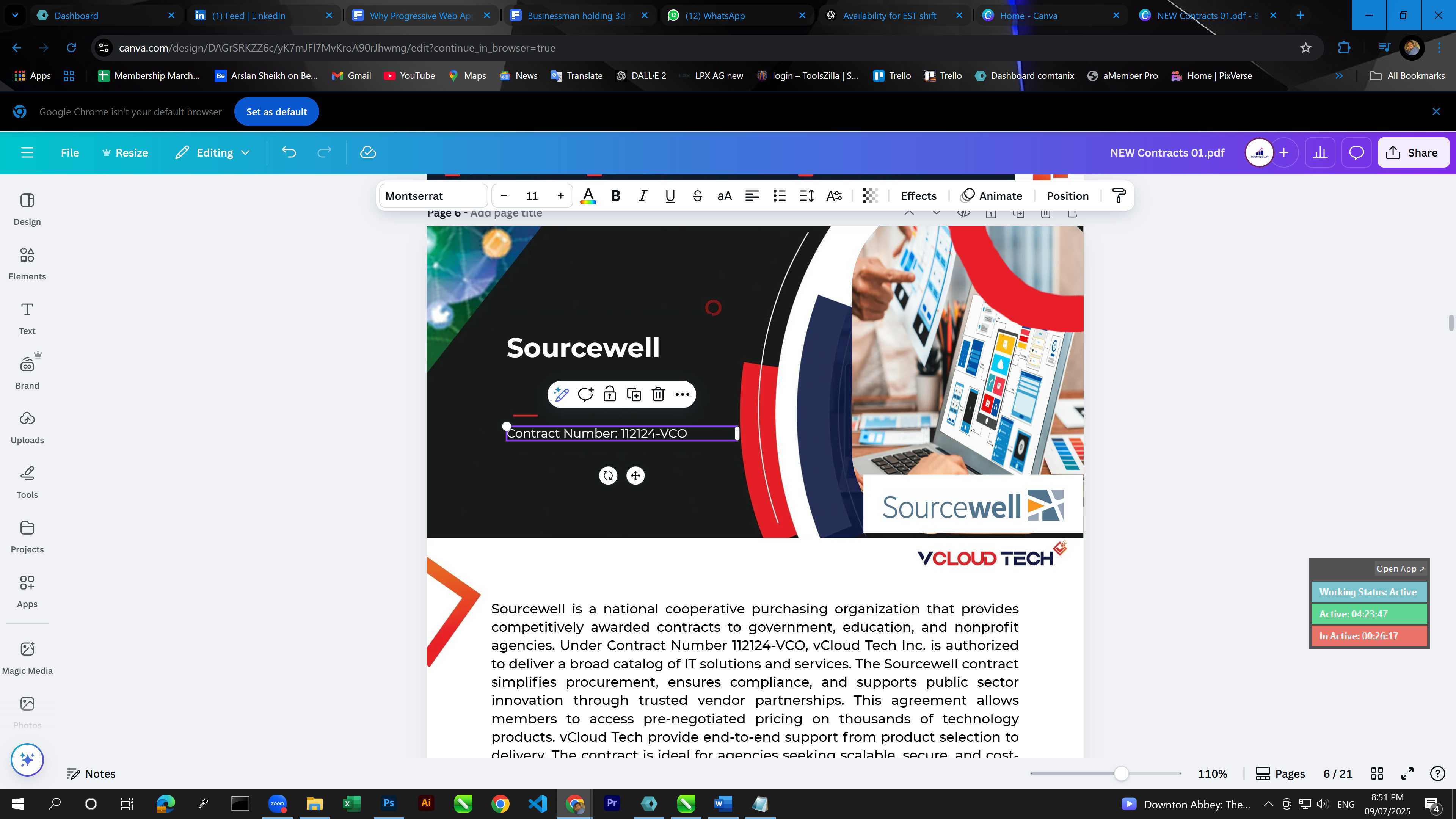
Task: Open the help question mark
Action: point(1437,774)
